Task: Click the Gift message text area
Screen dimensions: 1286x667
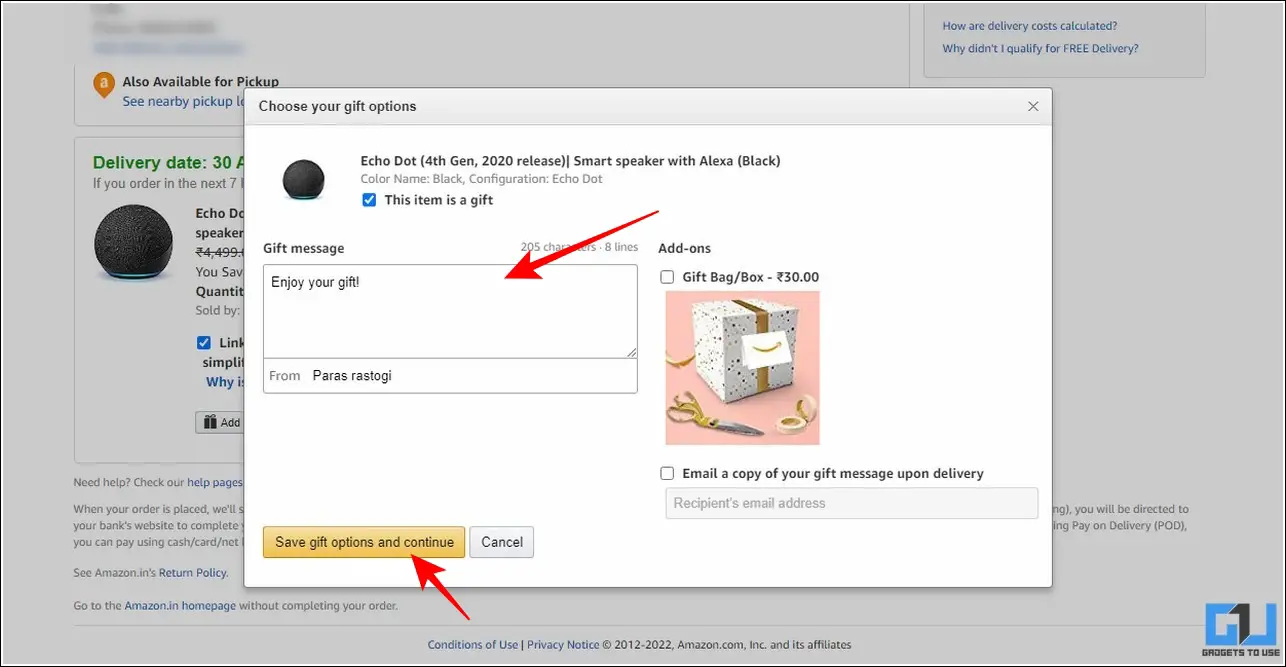Action: click(x=450, y=311)
